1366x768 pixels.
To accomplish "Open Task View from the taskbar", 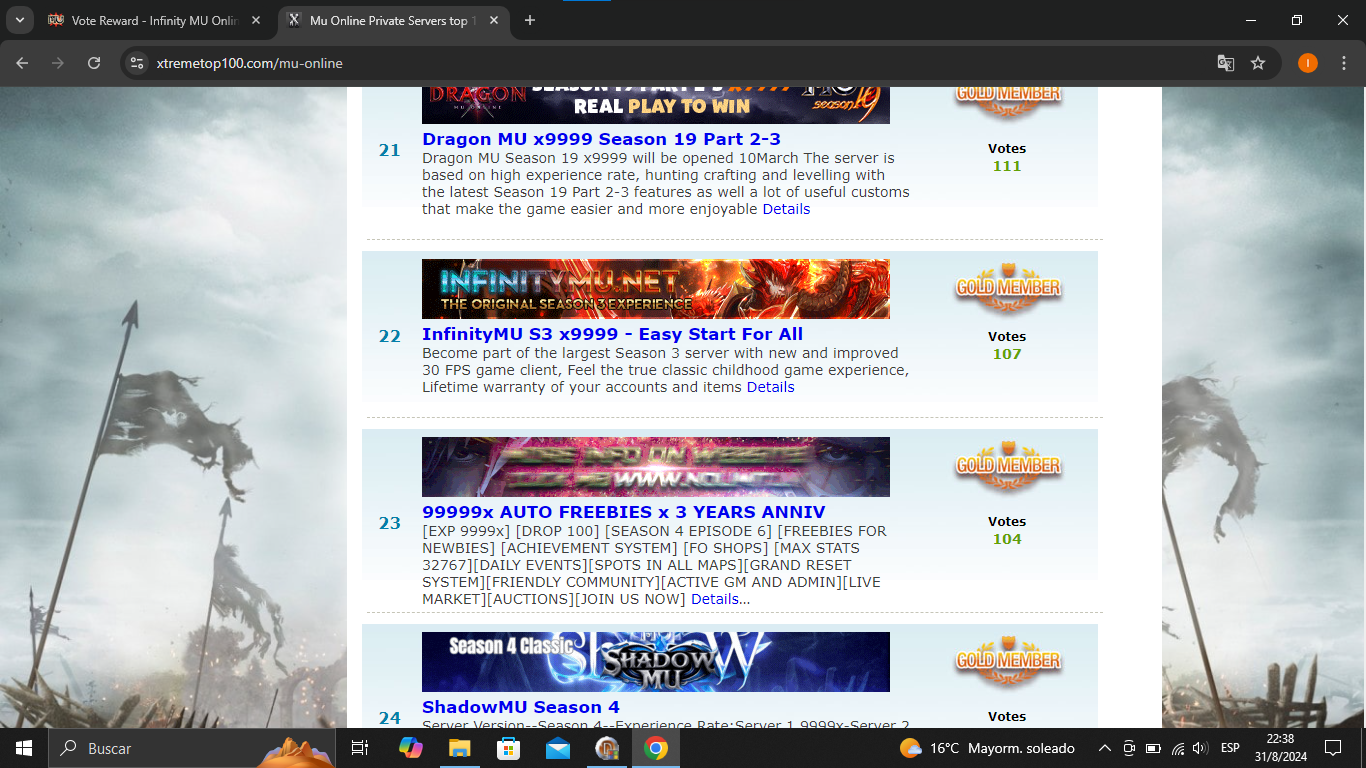I will 360,748.
